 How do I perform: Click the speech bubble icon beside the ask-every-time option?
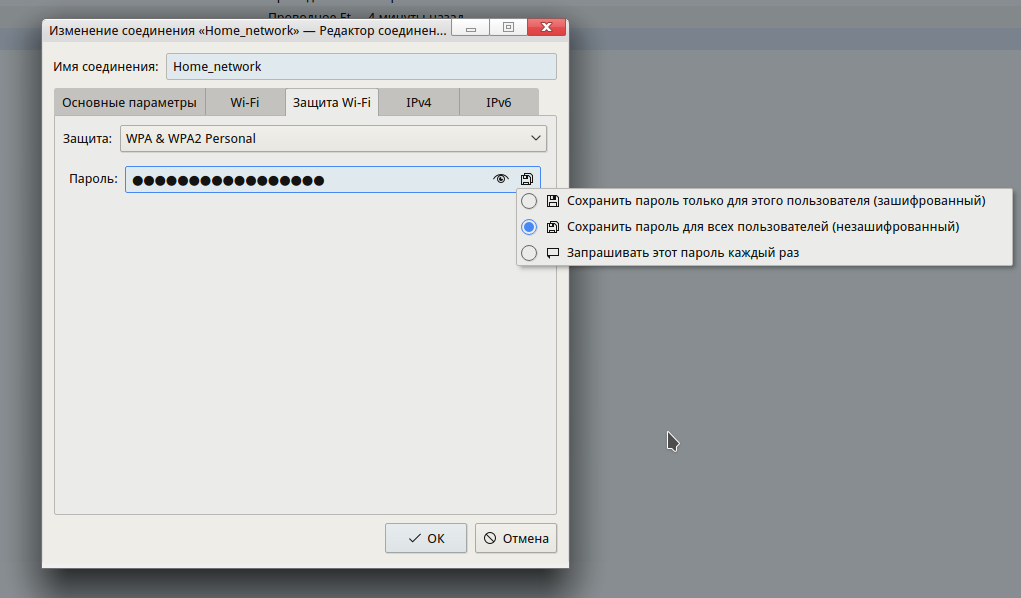click(x=553, y=253)
